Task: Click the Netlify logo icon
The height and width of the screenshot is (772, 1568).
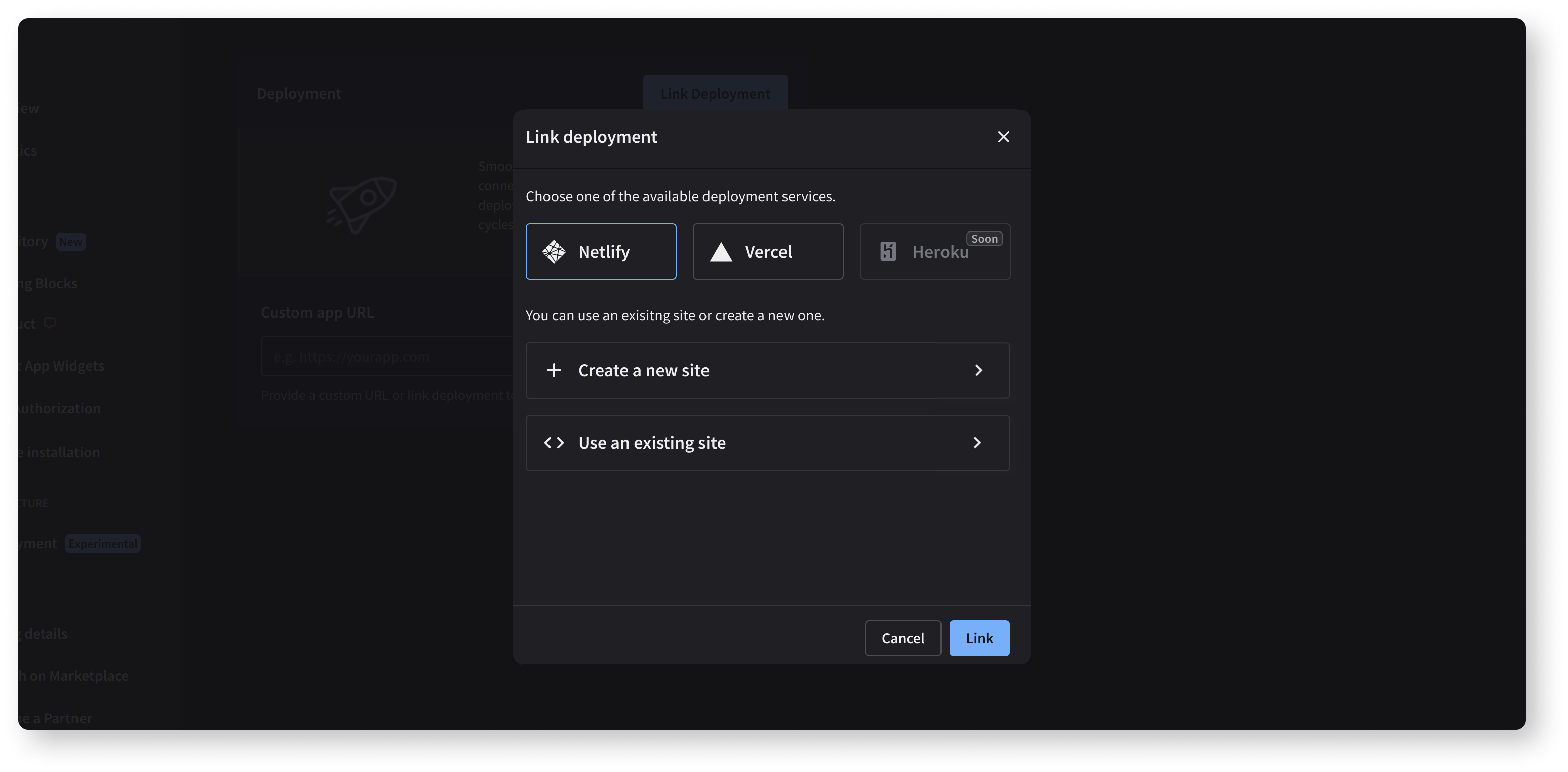Action: (554, 252)
